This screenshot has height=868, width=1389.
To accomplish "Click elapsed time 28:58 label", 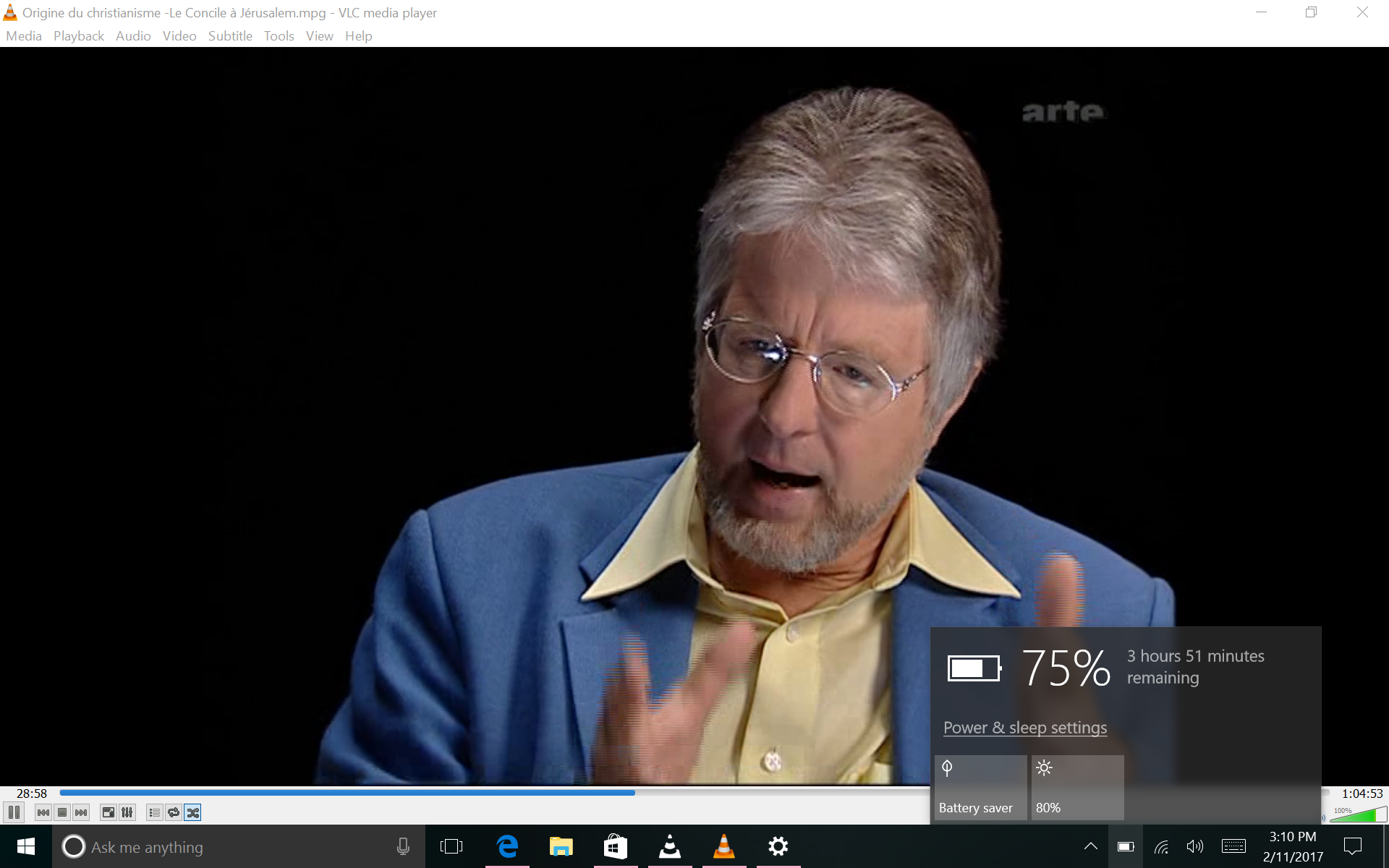I will (x=32, y=793).
